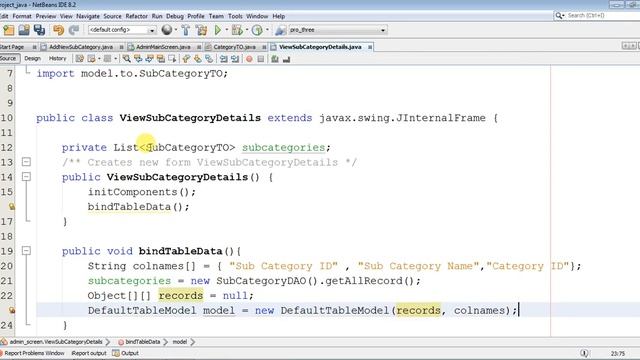Go to previous bookmark icon

(x=186, y=59)
